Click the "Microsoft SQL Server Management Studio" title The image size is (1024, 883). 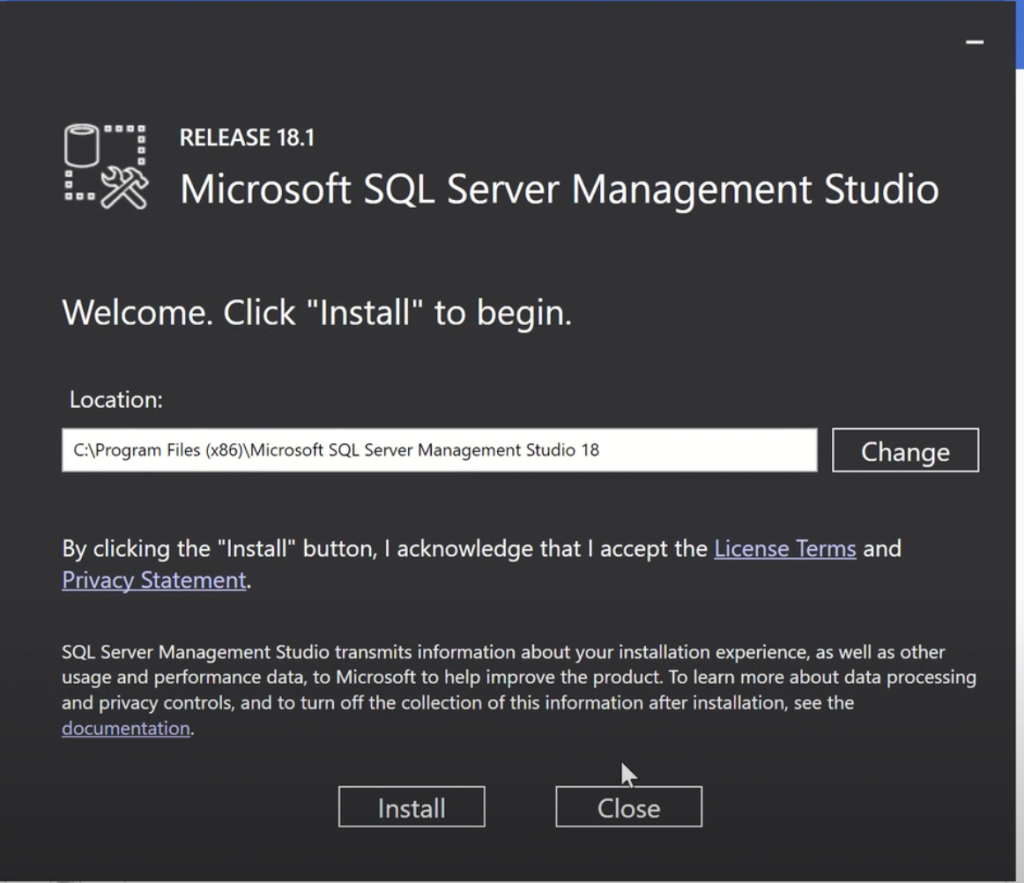[x=559, y=189]
